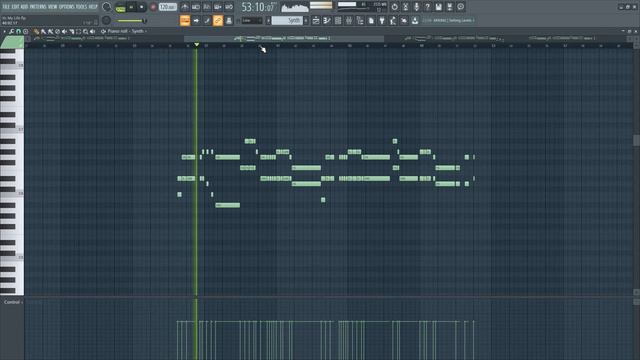Arm the record button

pyautogui.click(x=153, y=7)
